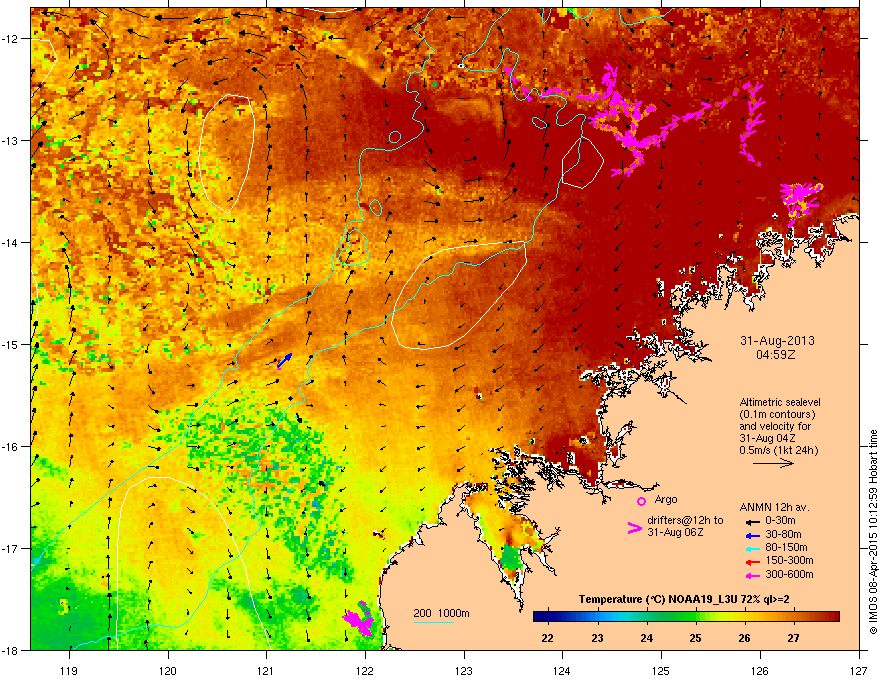Click the color bar label 25

[695, 638]
